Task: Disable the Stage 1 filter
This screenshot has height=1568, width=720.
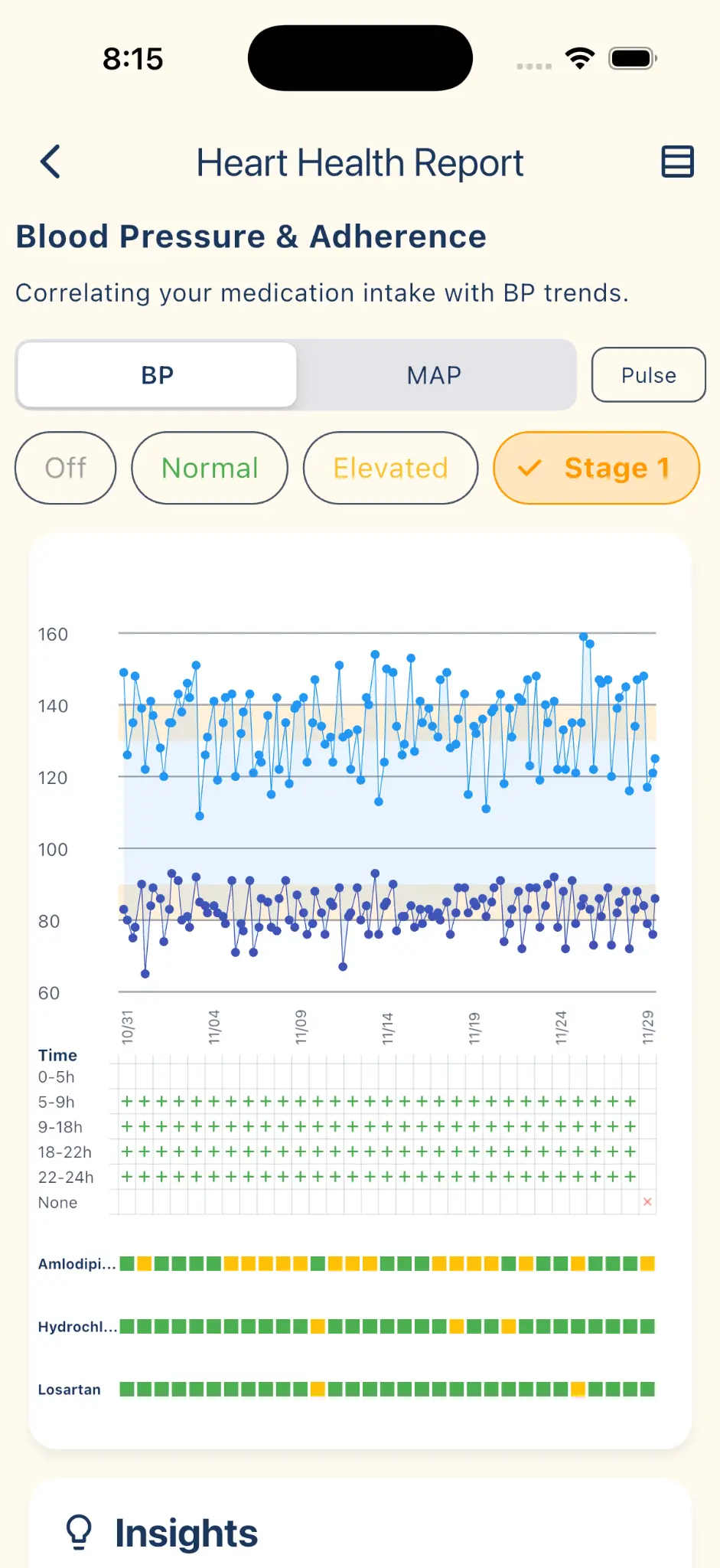Action: pyautogui.click(x=596, y=468)
